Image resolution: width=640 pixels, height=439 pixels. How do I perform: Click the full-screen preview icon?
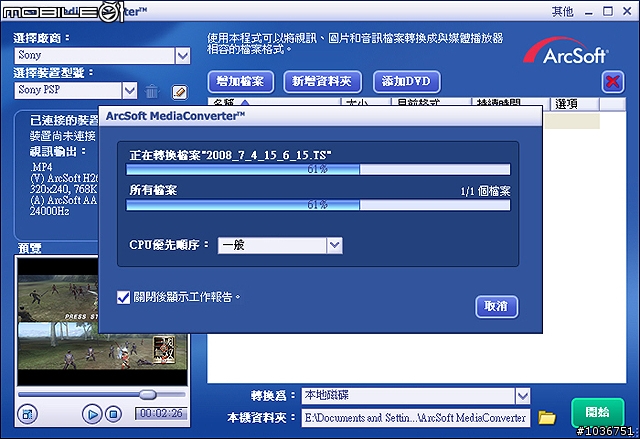(27, 415)
